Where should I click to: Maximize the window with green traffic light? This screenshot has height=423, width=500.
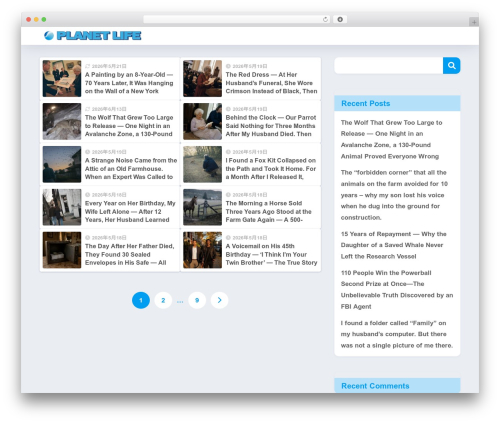coord(44,19)
